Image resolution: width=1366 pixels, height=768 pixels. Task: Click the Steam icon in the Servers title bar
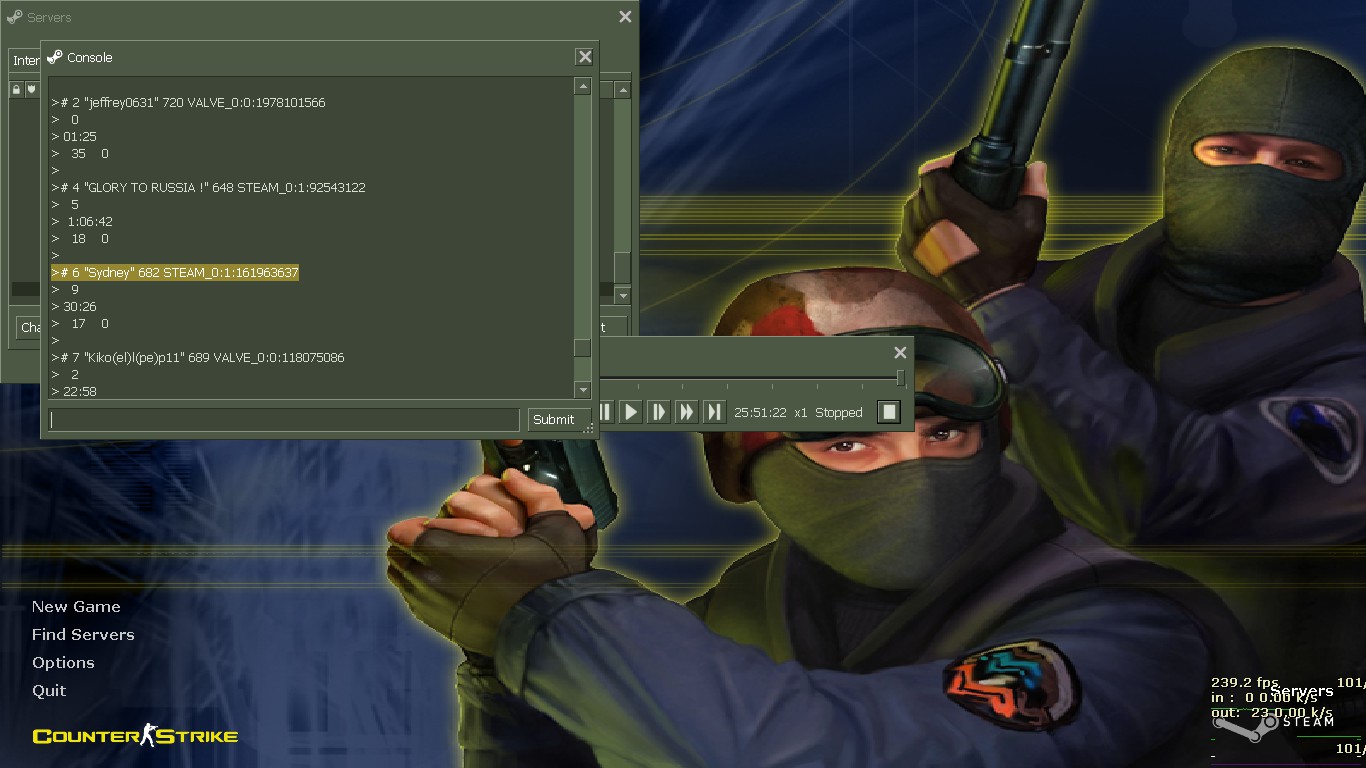[15, 17]
